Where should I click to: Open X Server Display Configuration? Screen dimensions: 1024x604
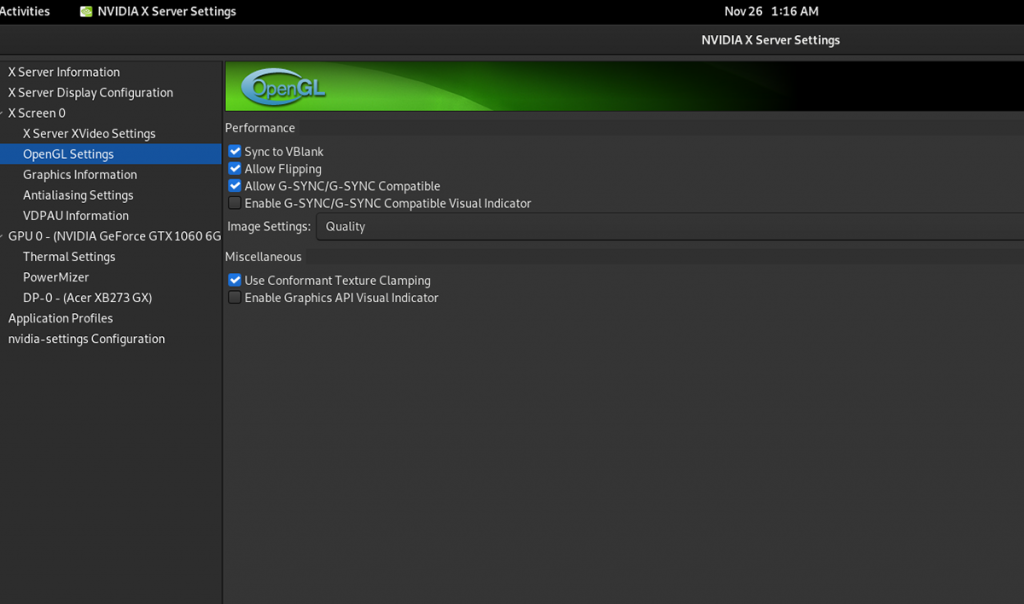coord(90,92)
